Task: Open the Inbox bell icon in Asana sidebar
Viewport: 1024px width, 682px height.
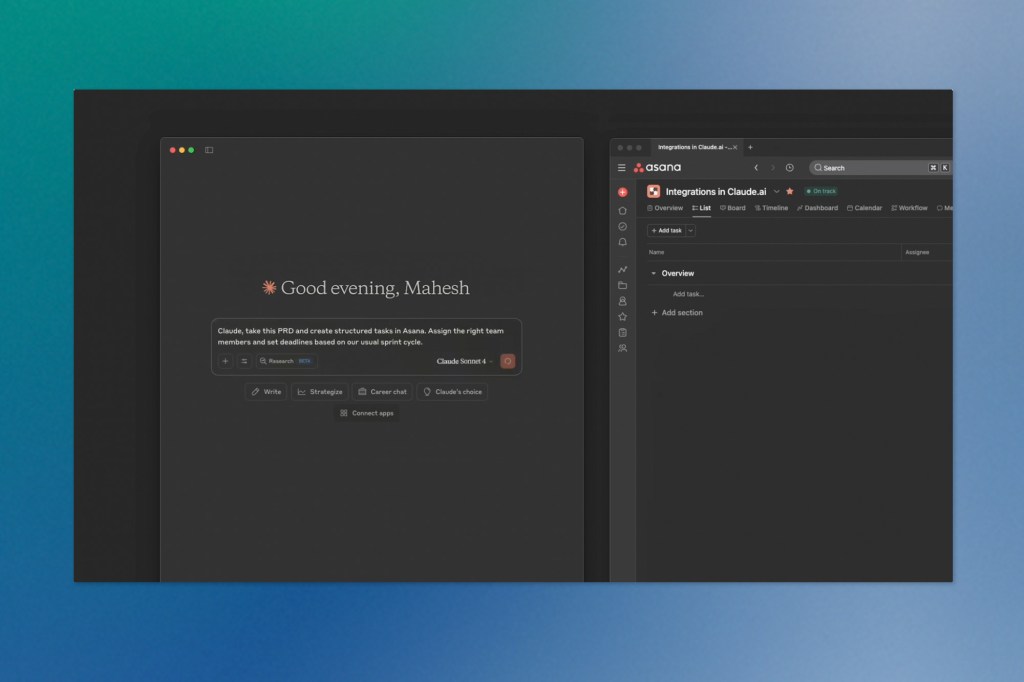Action: click(622, 242)
